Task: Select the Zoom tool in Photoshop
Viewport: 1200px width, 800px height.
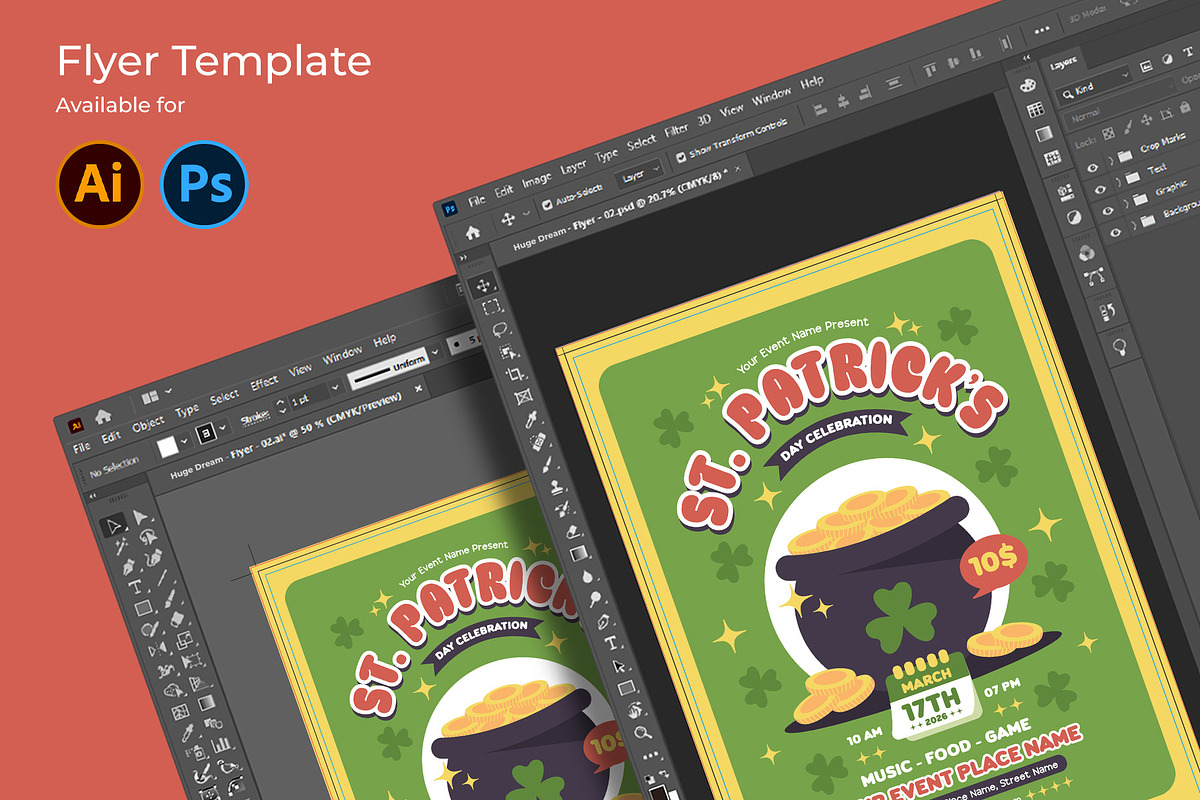Action: [642, 732]
